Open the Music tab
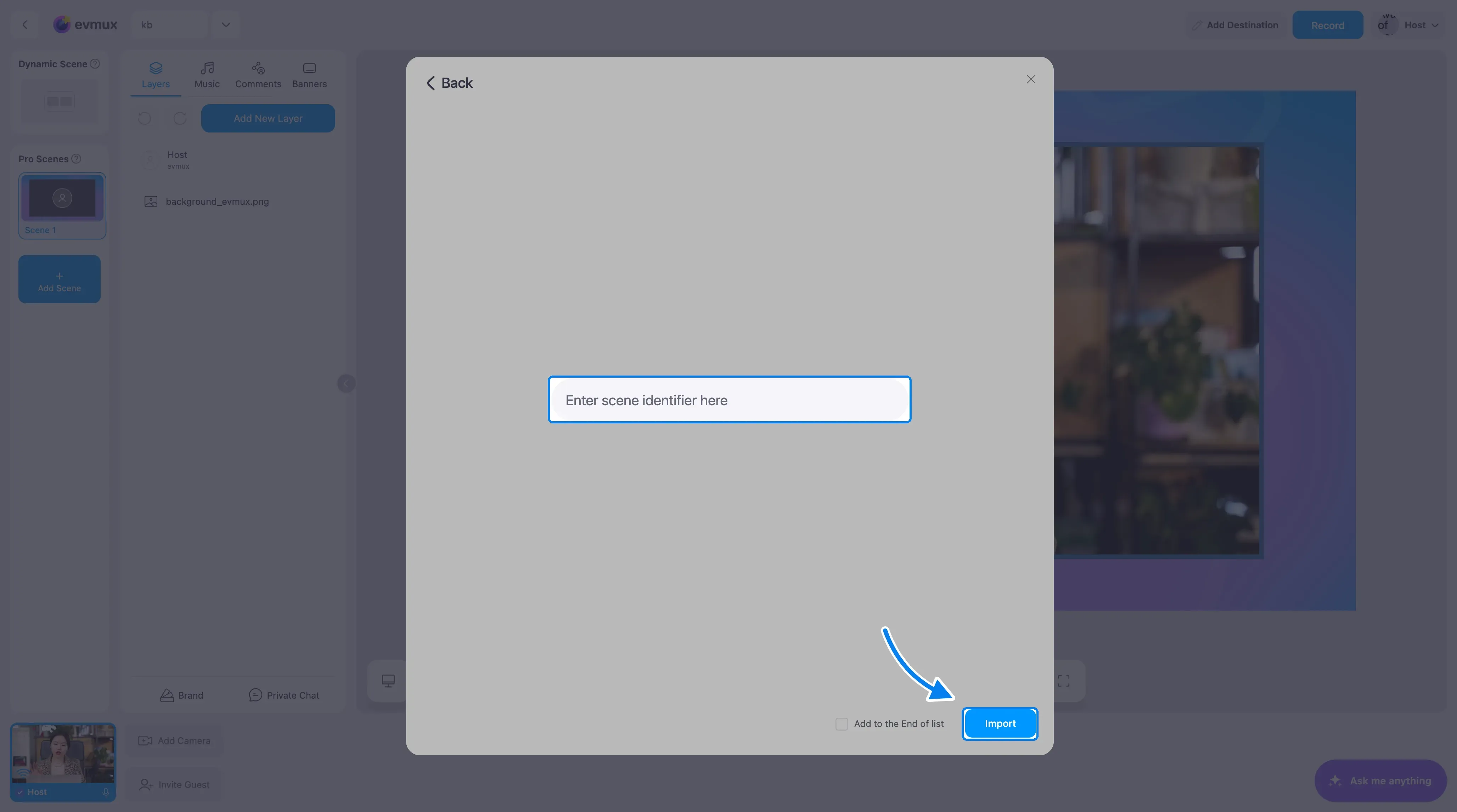The image size is (1457, 812). [x=207, y=76]
